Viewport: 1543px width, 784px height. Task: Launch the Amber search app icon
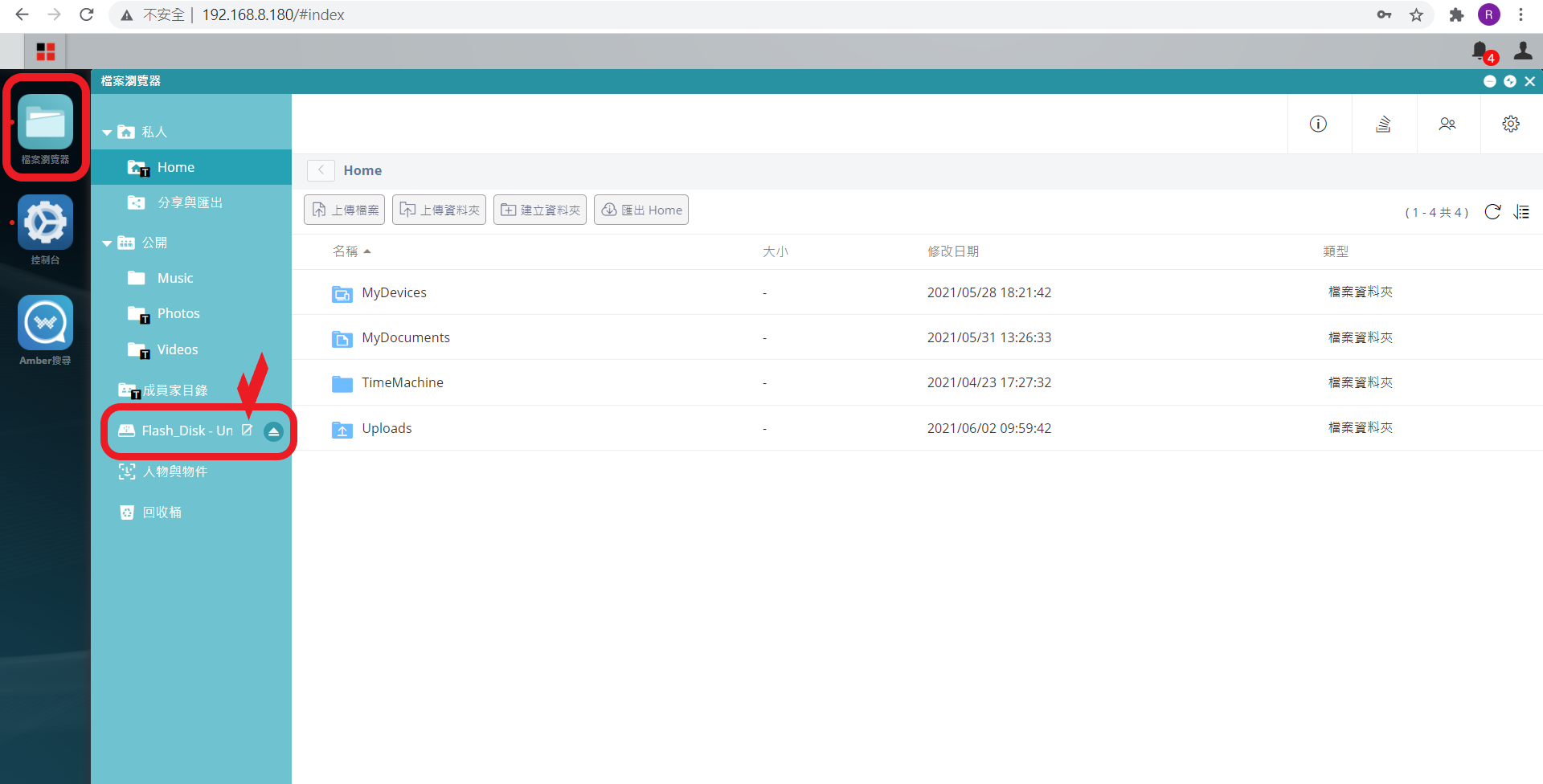(x=45, y=323)
